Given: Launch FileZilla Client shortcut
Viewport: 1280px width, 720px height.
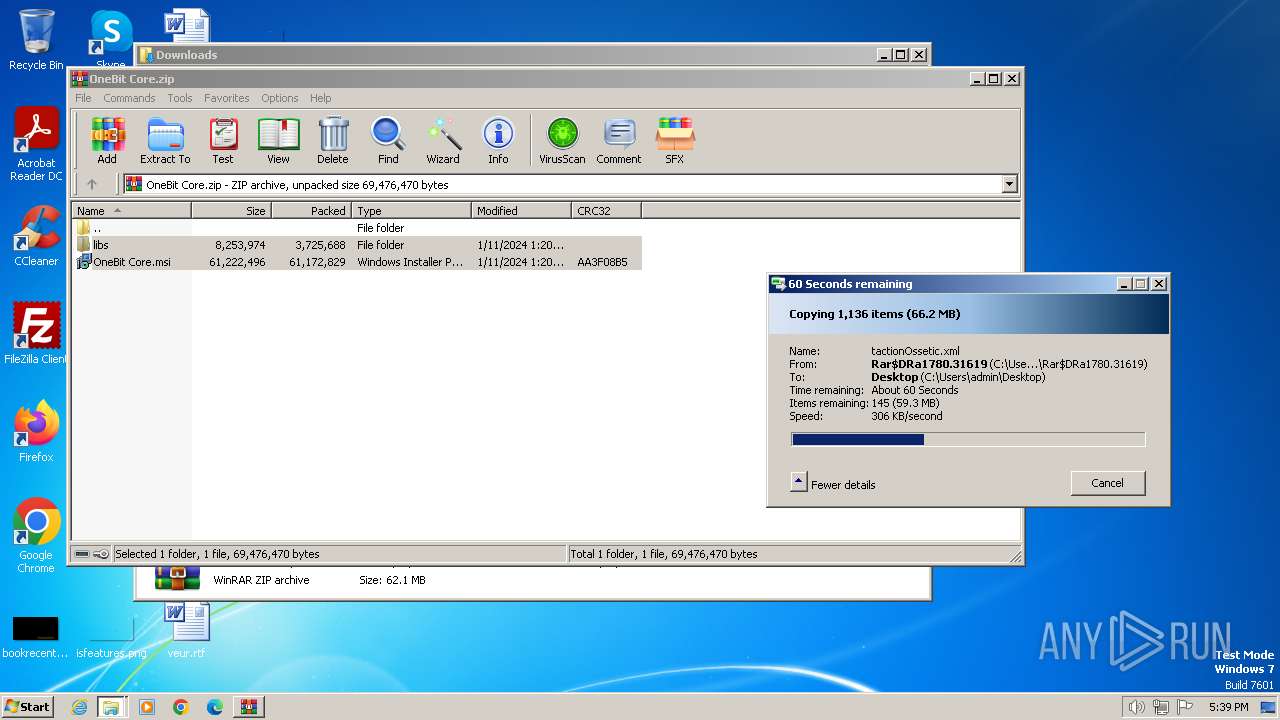Looking at the screenshot, I should pos(36,333).
